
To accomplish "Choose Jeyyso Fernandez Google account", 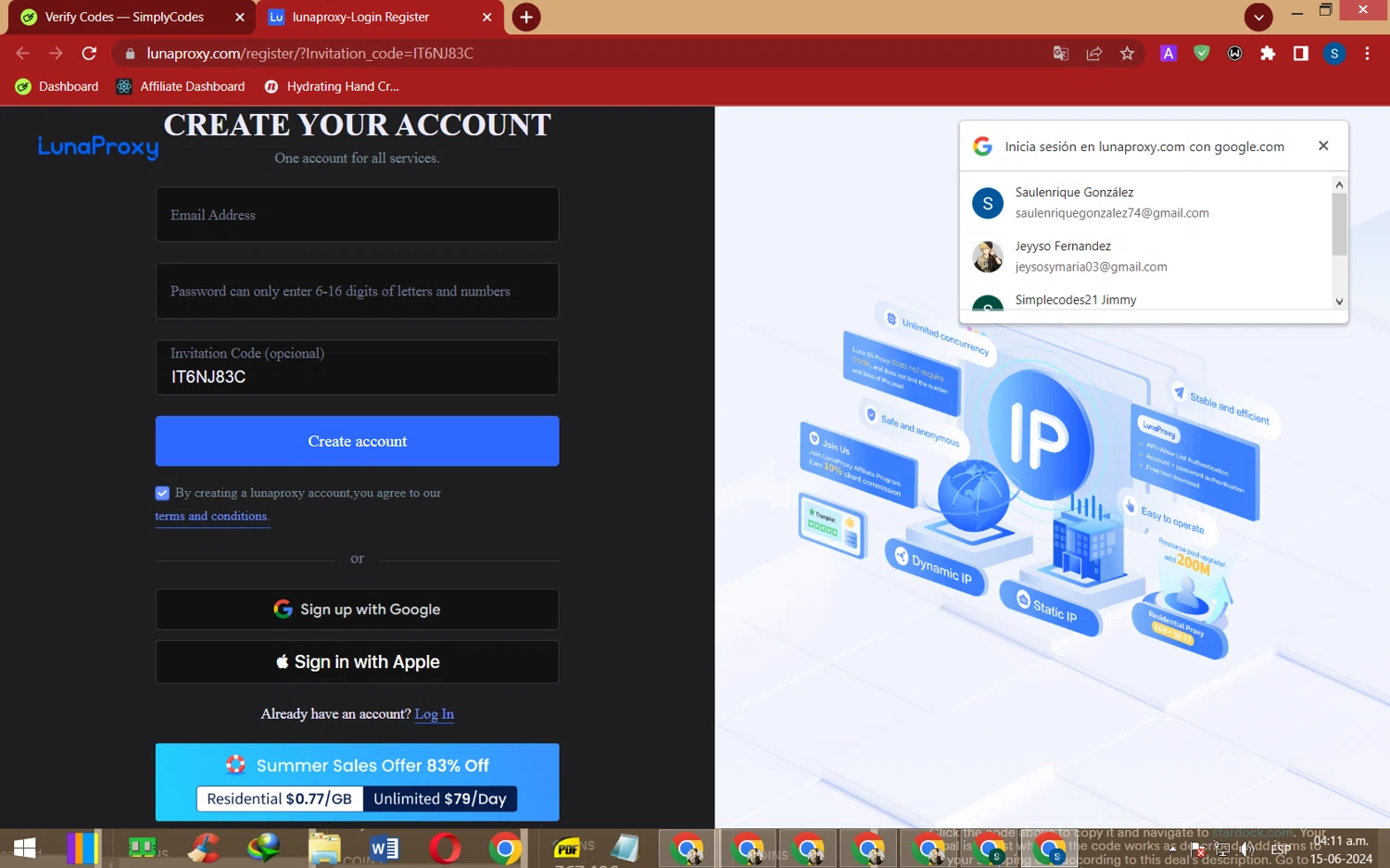I will tap(1145, 256).
